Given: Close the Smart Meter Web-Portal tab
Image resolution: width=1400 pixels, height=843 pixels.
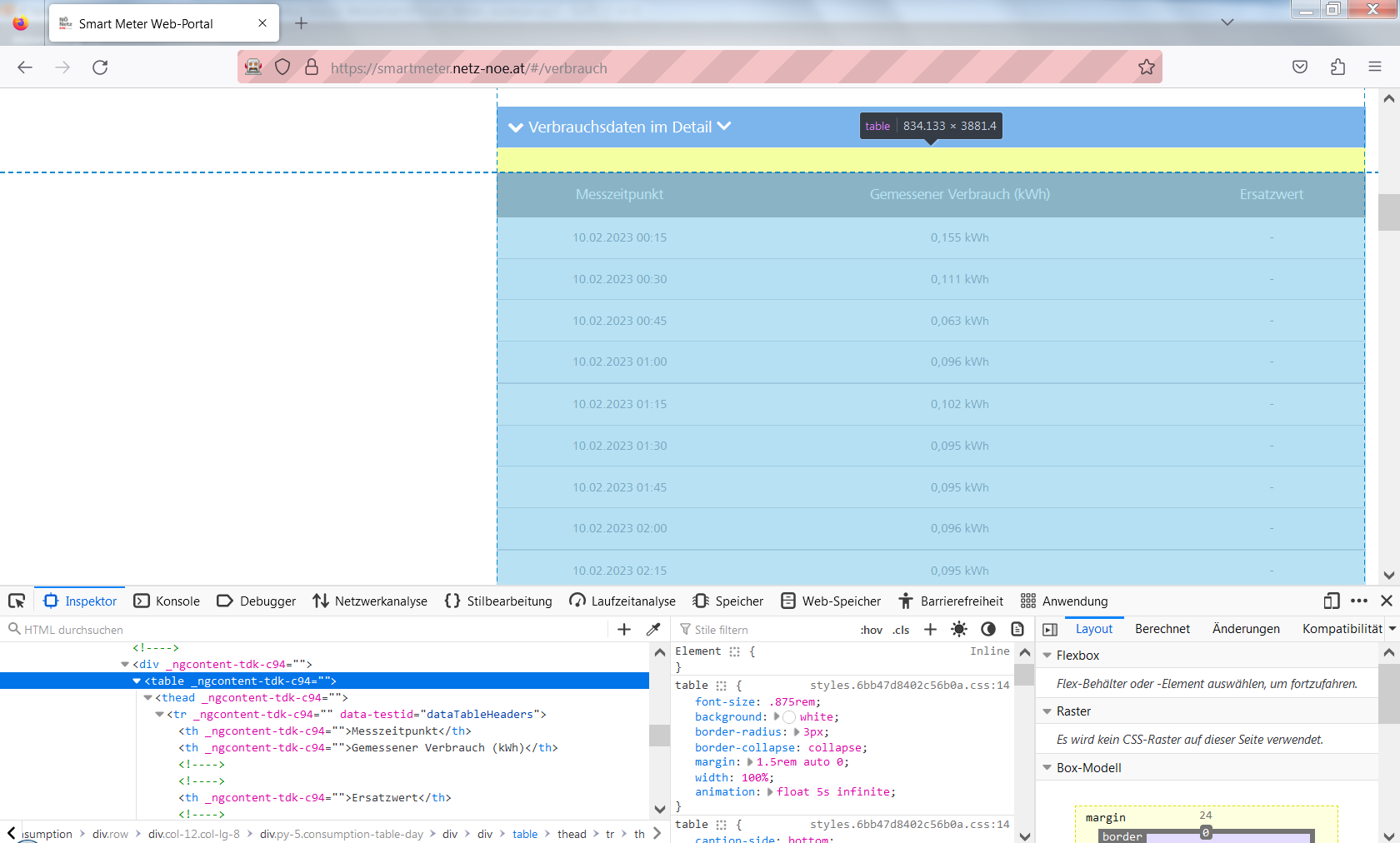Looking at the screenshot, I should (262, 23).
